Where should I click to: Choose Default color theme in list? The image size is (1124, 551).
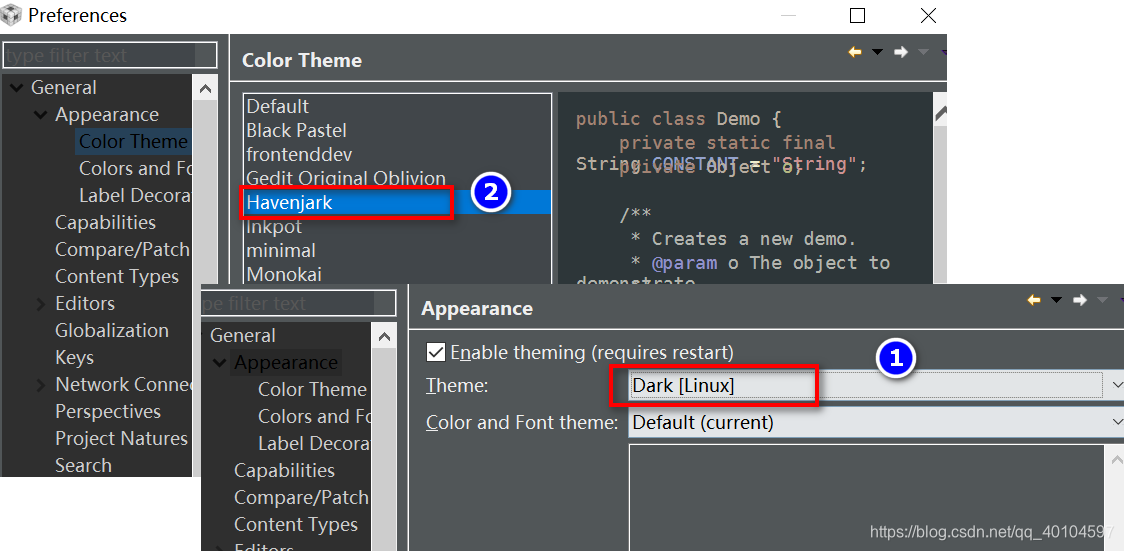[277, 107]
